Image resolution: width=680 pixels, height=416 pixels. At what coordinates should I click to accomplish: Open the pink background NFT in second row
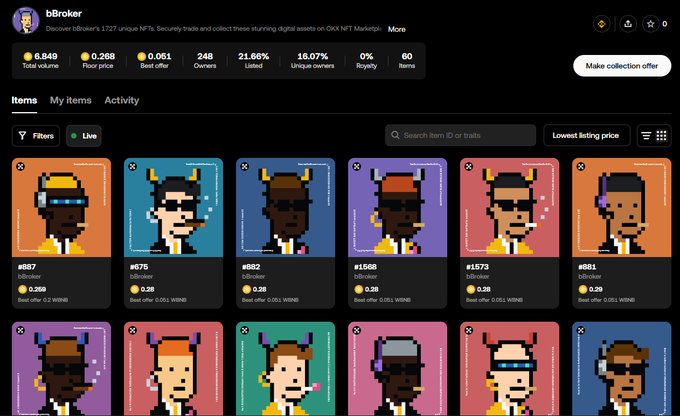pos(398,369)
